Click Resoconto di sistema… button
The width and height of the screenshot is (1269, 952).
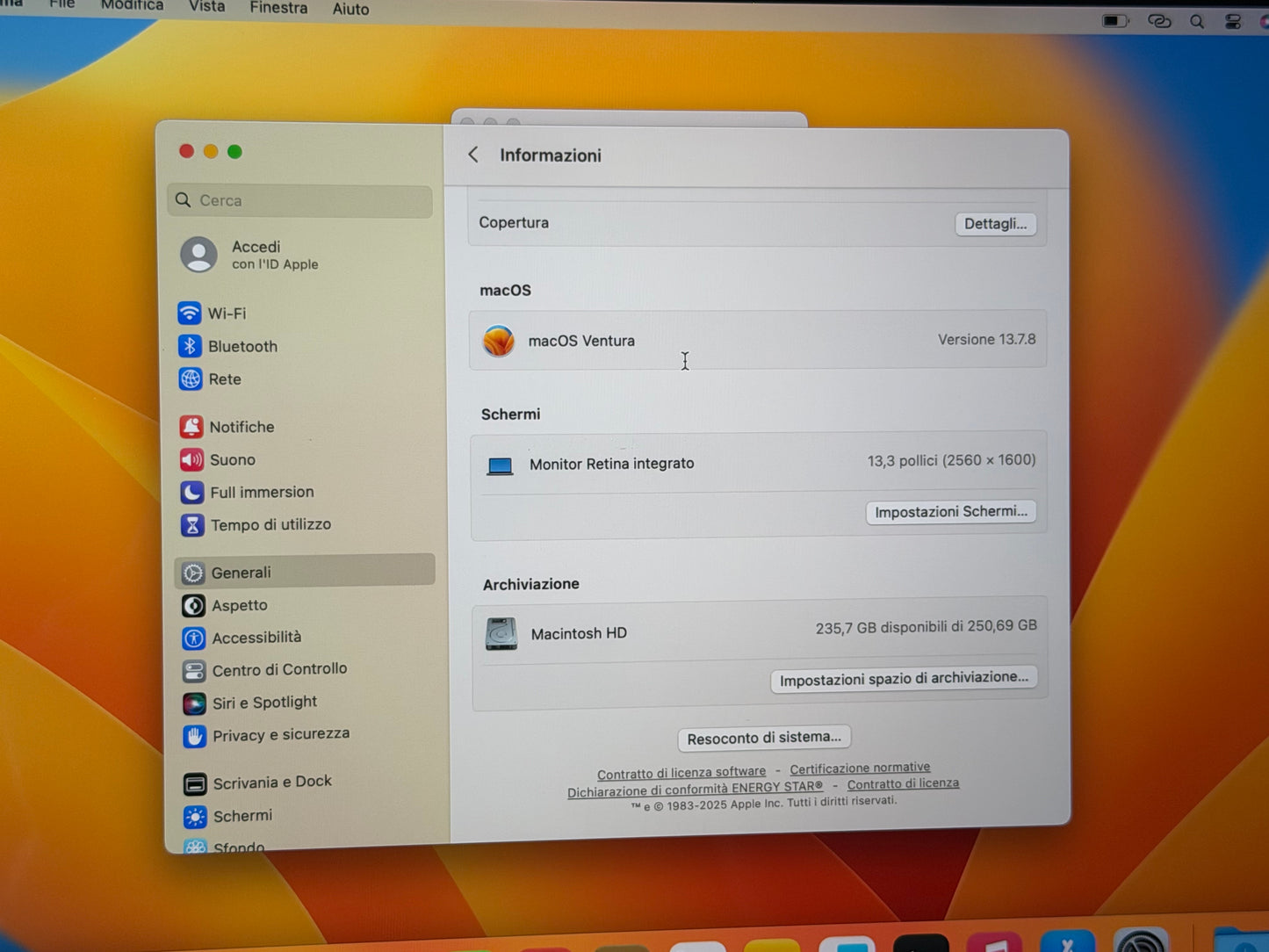pos(764,738)
